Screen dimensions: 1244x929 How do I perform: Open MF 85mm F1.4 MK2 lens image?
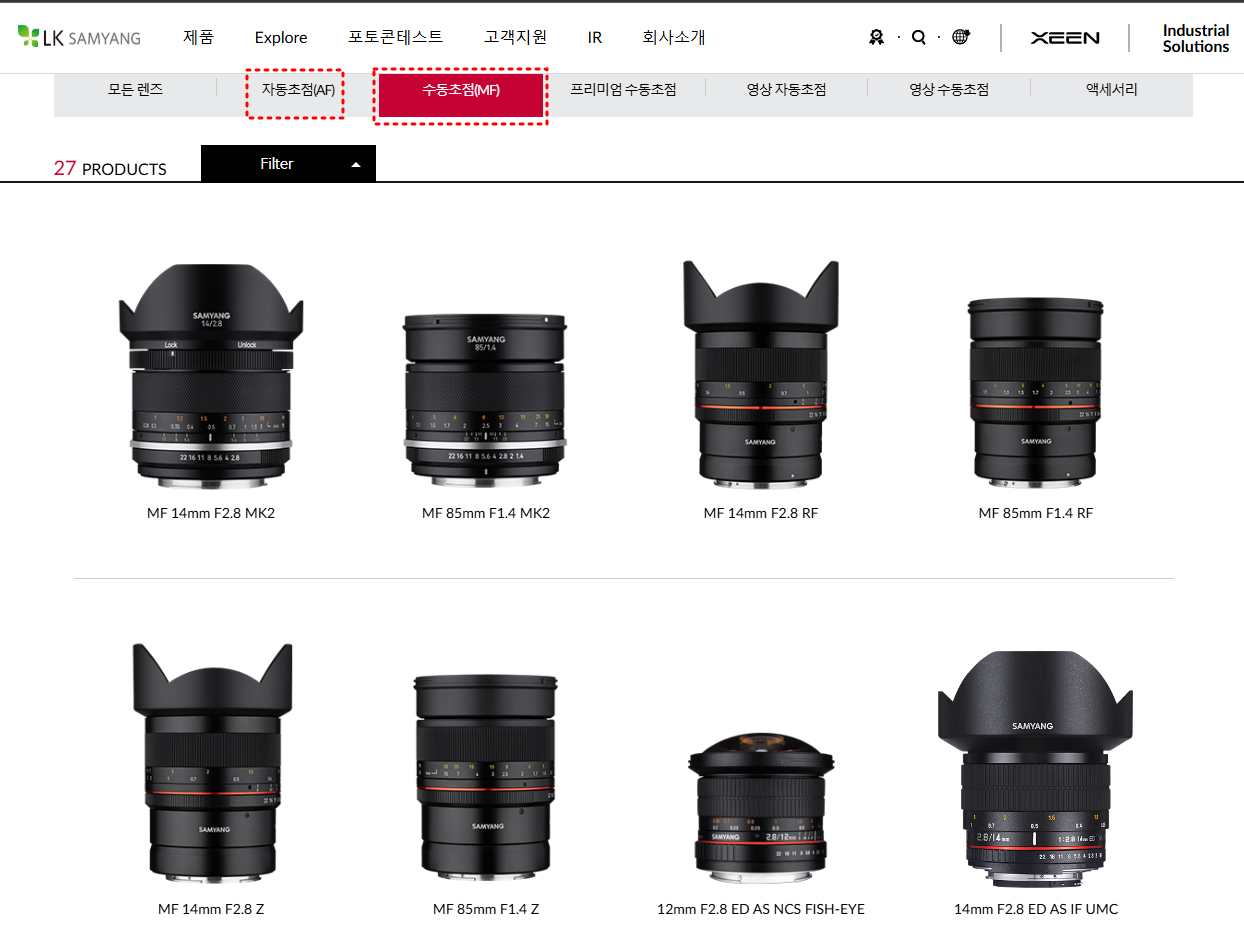pos(486,401)
